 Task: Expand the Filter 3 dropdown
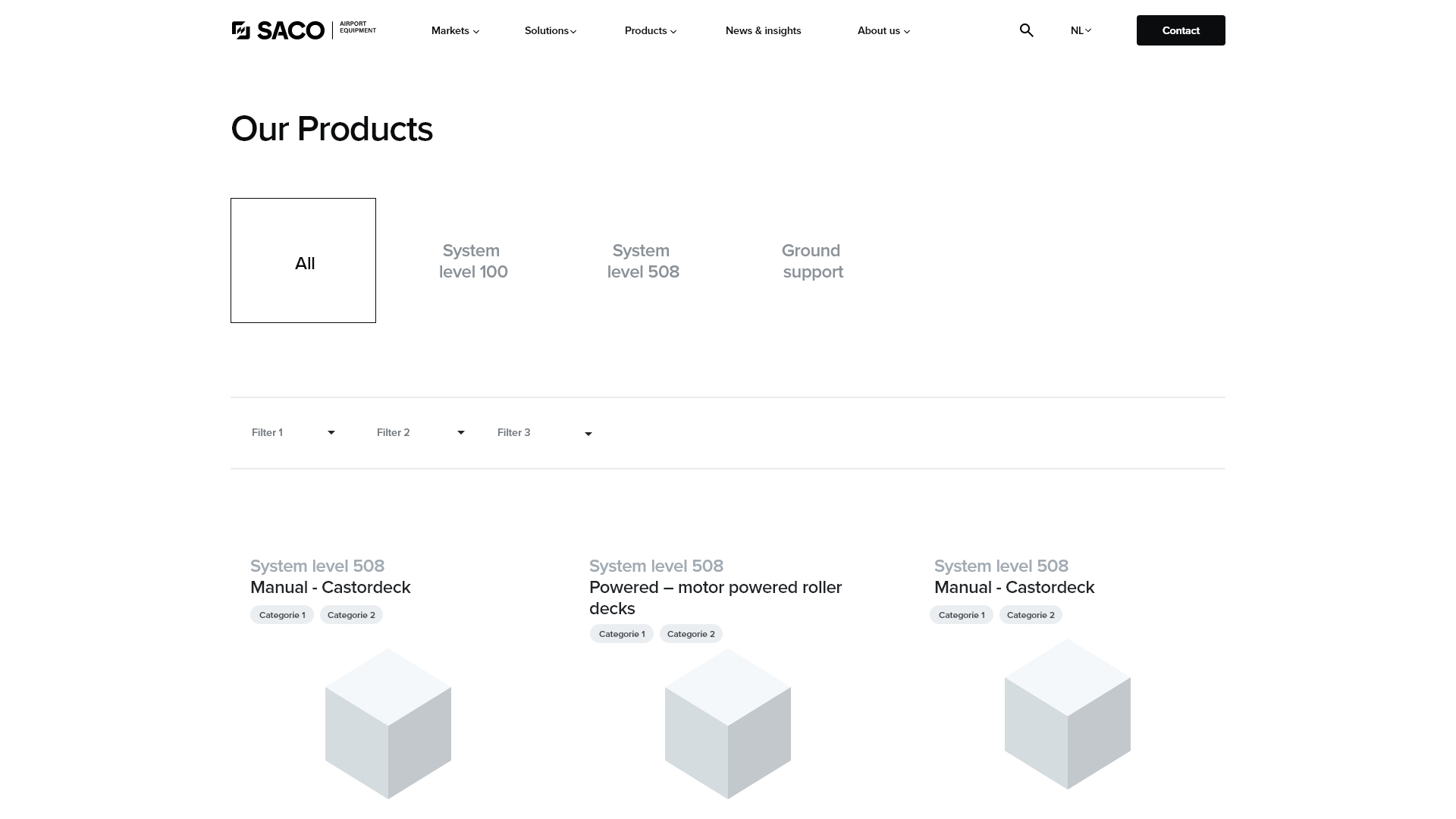(x=544, y=433)
